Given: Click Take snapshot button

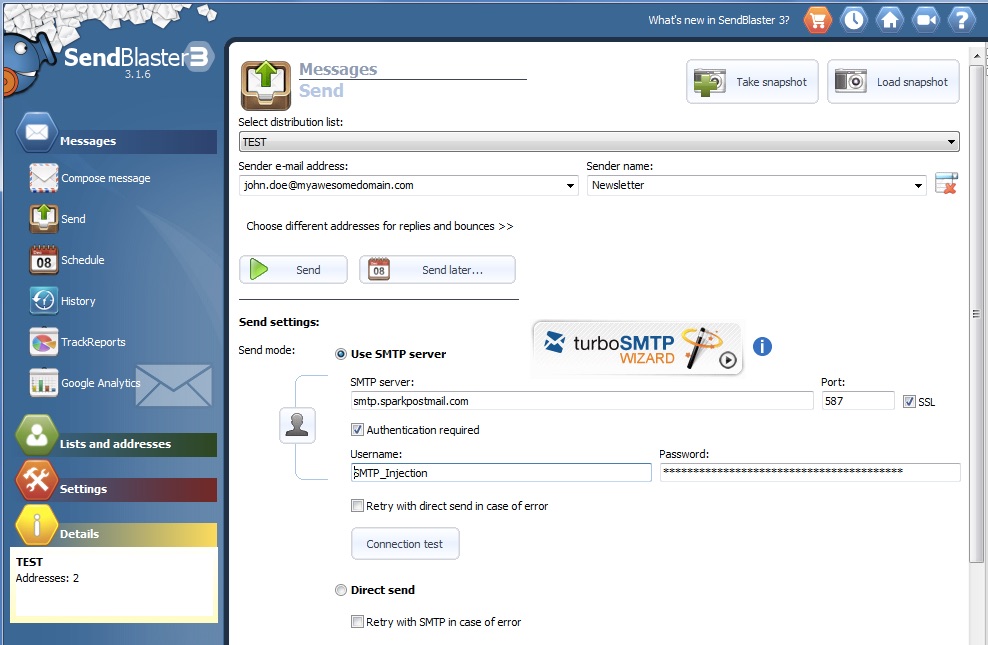Looking at the screenshot, I should [752, 82].
